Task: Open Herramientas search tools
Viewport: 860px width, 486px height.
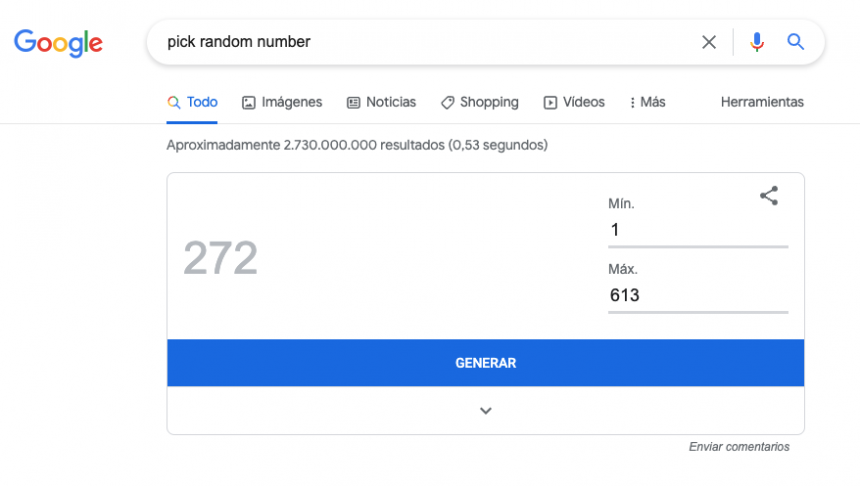Action: click(x=762, y=102)
